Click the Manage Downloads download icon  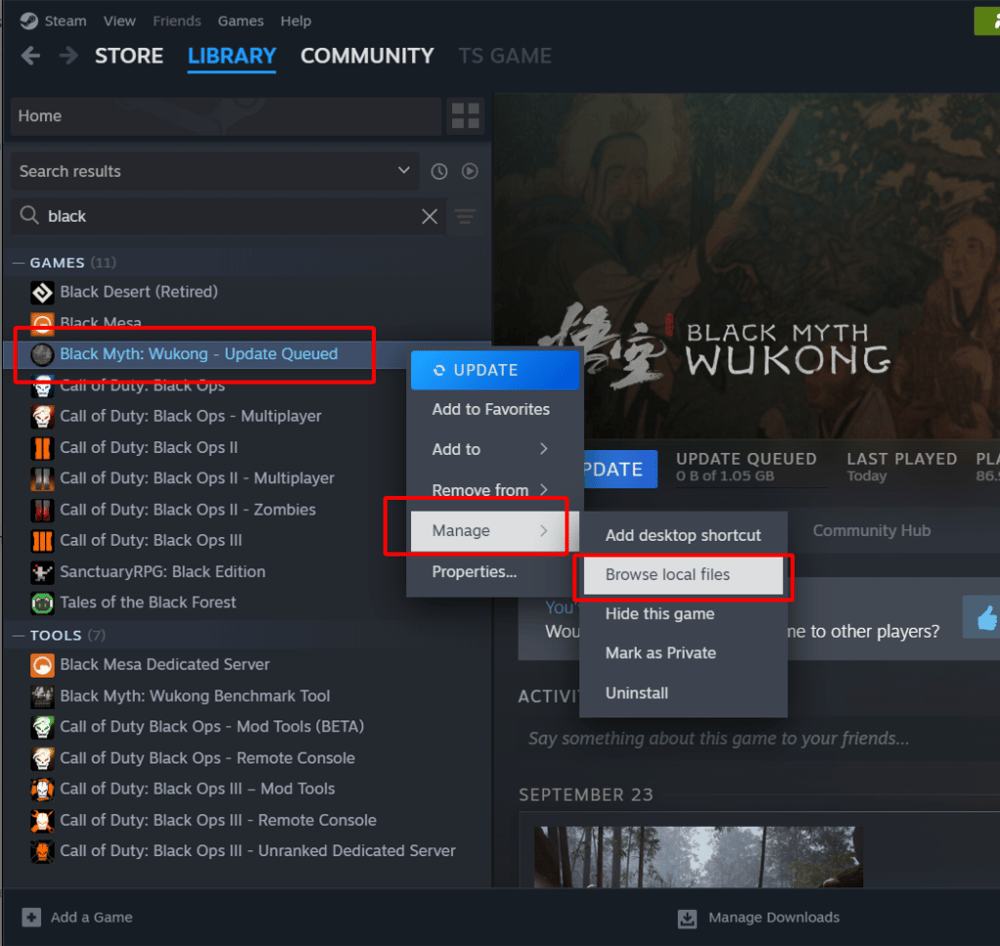click(687, 918)
